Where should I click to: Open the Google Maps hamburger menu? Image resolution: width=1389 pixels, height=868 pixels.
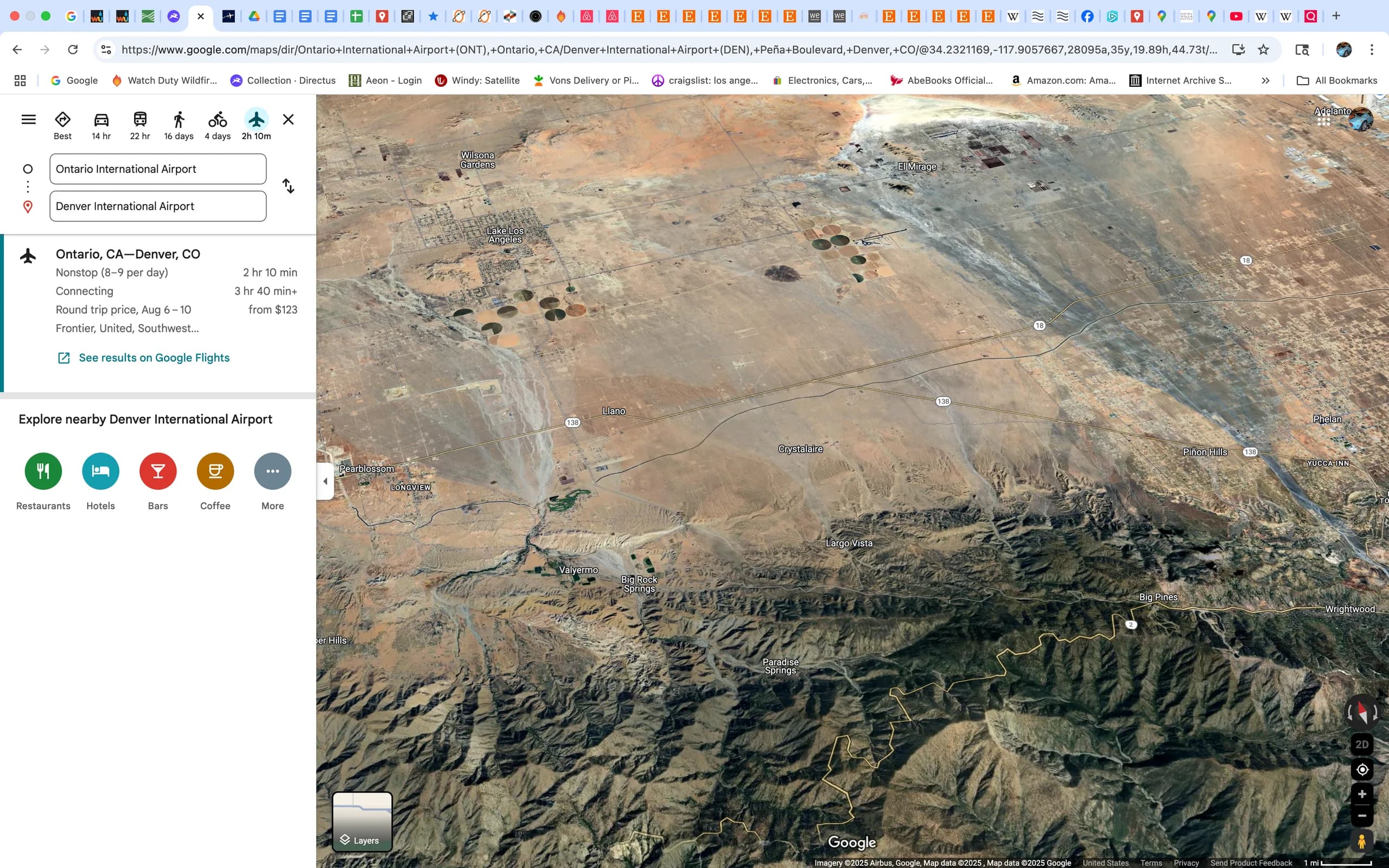point(29,119)
